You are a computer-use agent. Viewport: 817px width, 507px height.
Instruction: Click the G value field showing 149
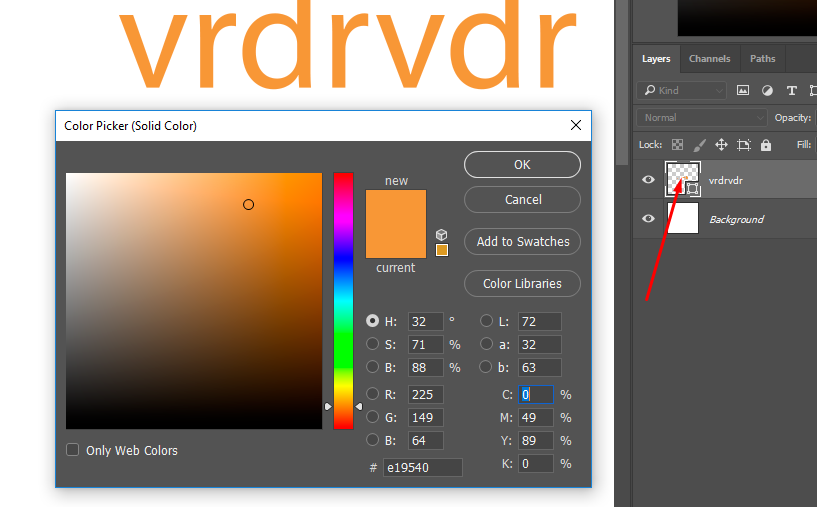click(425, 417)
